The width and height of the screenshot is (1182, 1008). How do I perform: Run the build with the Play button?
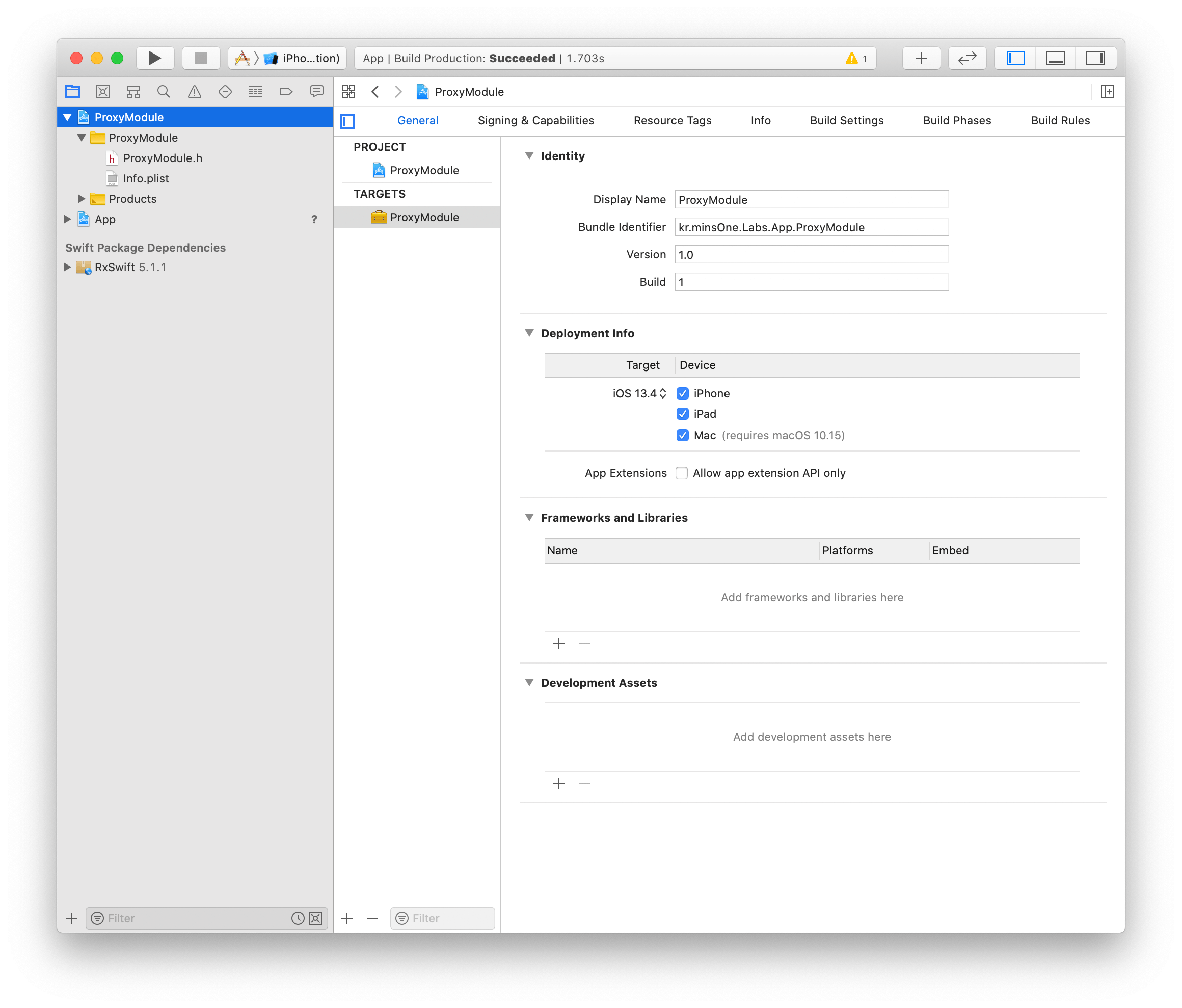[154, 58]
